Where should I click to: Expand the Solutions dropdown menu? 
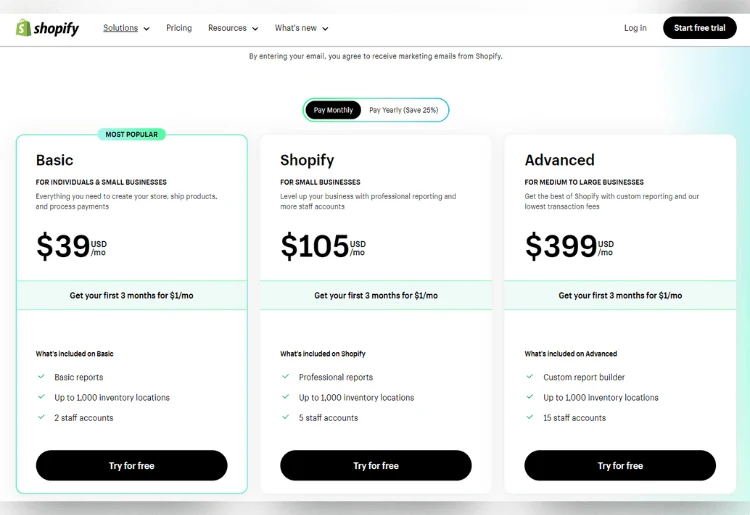tap(126, 28)
